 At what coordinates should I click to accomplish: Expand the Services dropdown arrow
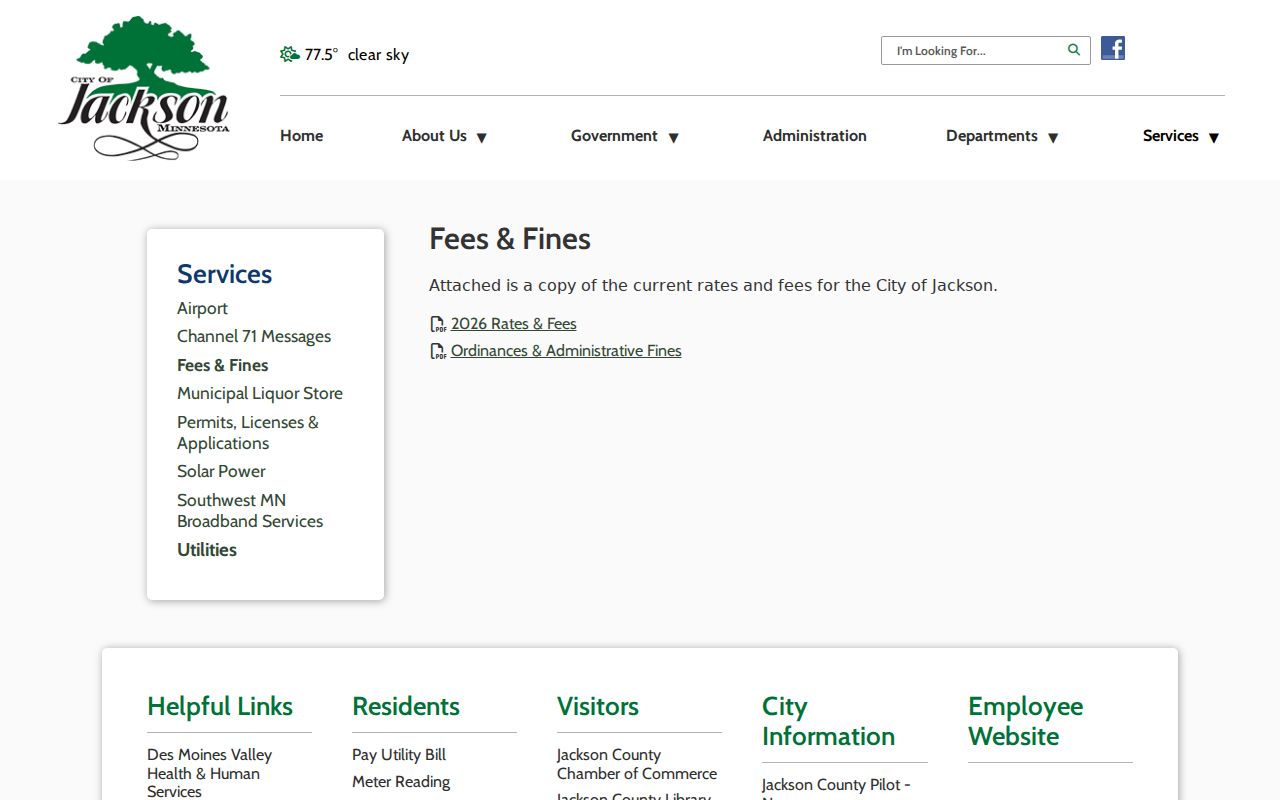1214,138
